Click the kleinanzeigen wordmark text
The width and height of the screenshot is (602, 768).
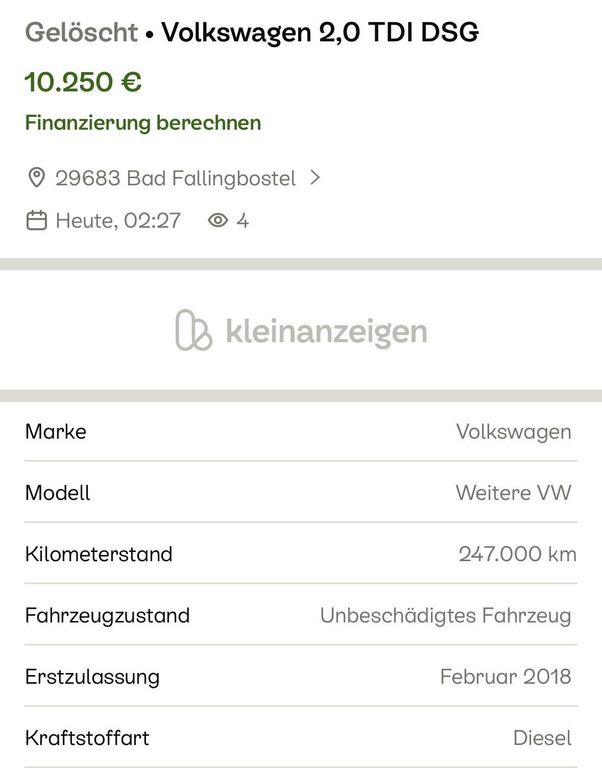[x=326, y=331]
